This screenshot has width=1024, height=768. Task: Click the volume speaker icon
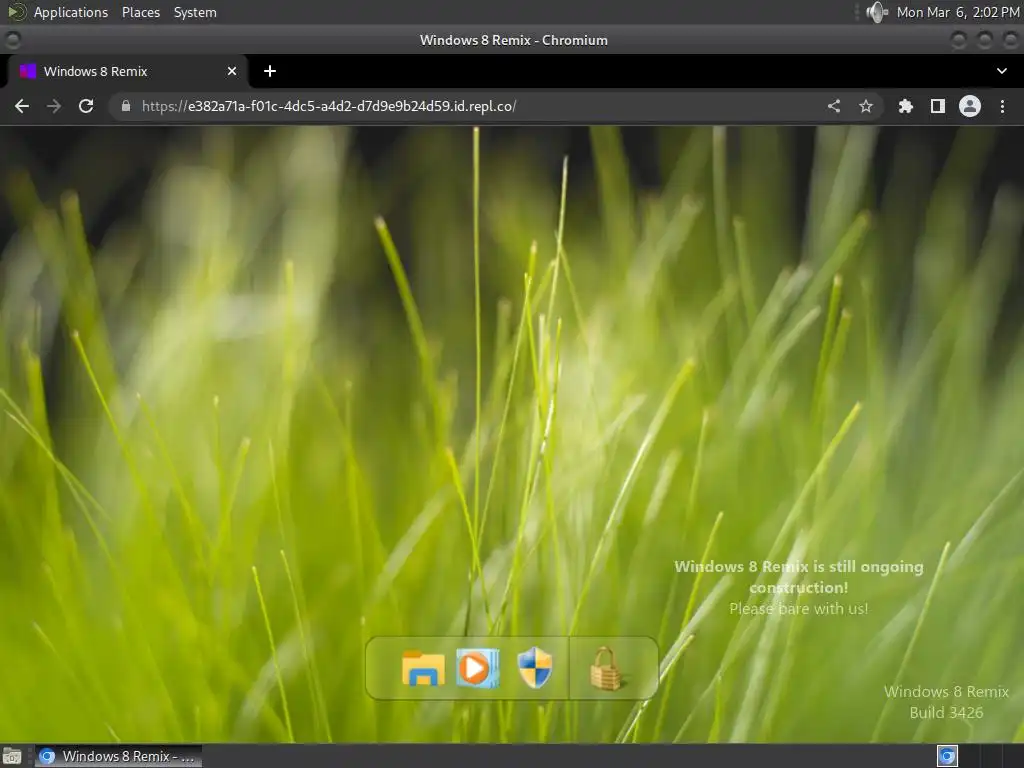pyautogui.click(x=876, y=12)
